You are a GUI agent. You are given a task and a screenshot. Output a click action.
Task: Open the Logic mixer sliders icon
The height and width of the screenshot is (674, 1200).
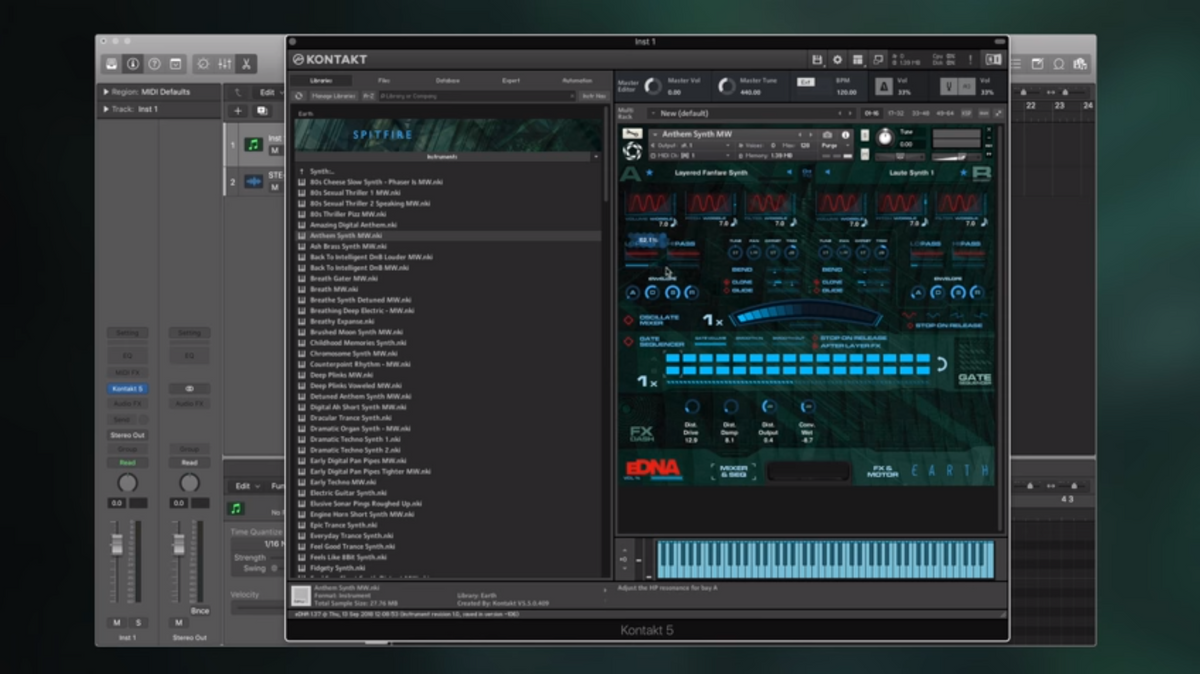[225, 64]
